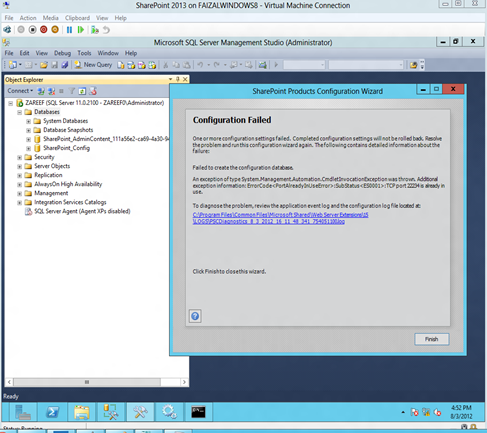Viewport: 487px width, 433px height.
Task: Open File Explorer from the taskbar
Action: [81, 412]
